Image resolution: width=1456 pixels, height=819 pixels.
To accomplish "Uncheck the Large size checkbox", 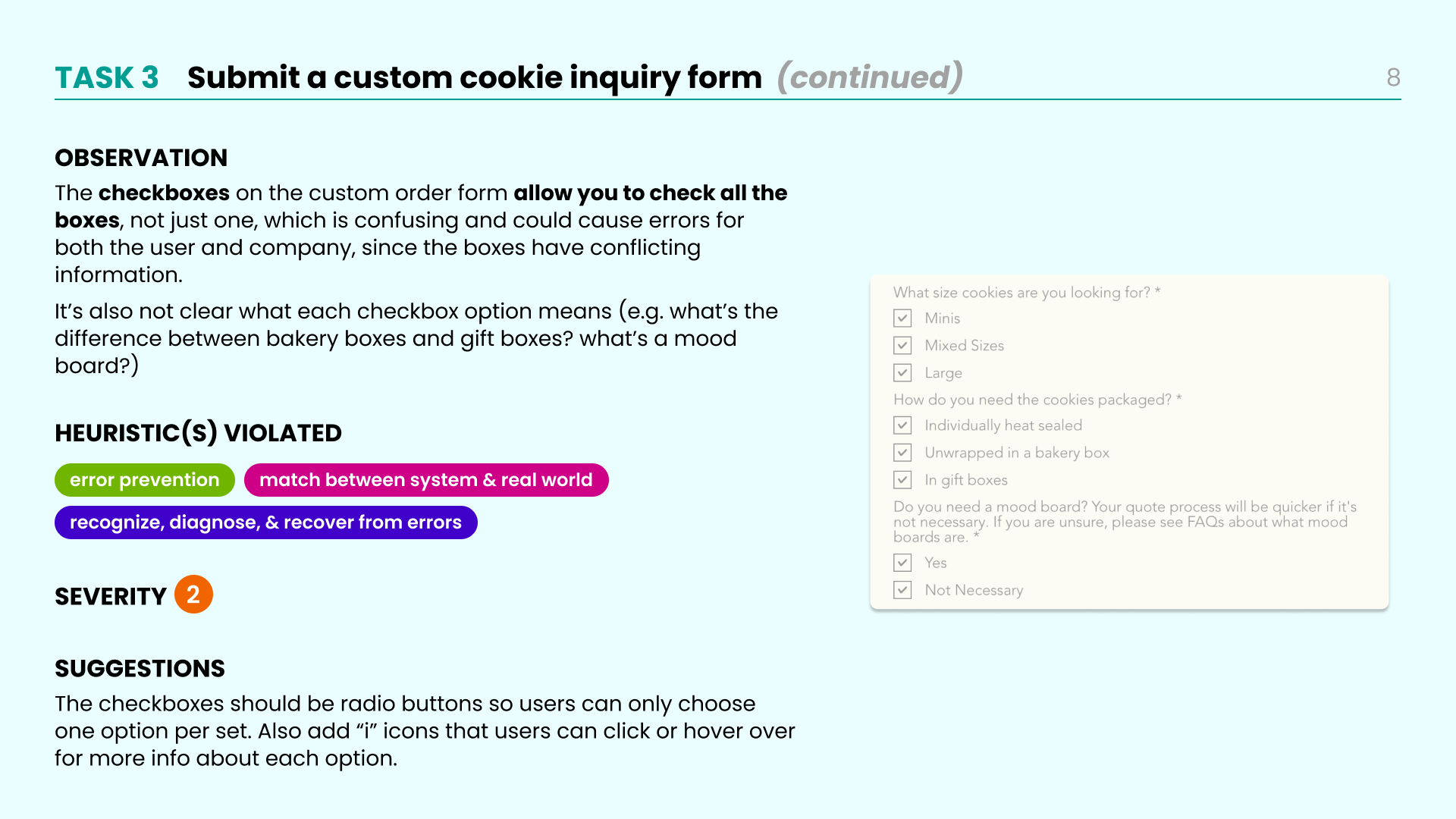I will coord(902,373).
